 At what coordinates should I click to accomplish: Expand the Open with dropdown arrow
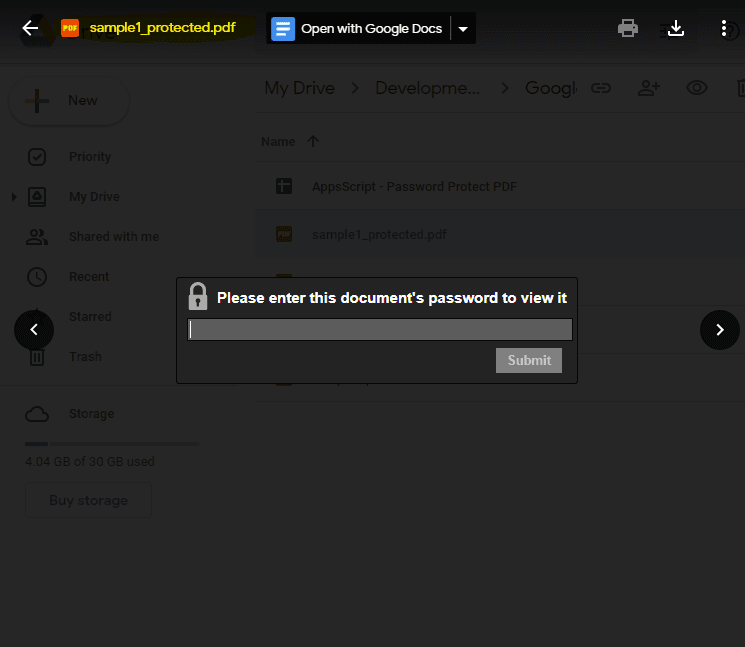tap(463, 29)
